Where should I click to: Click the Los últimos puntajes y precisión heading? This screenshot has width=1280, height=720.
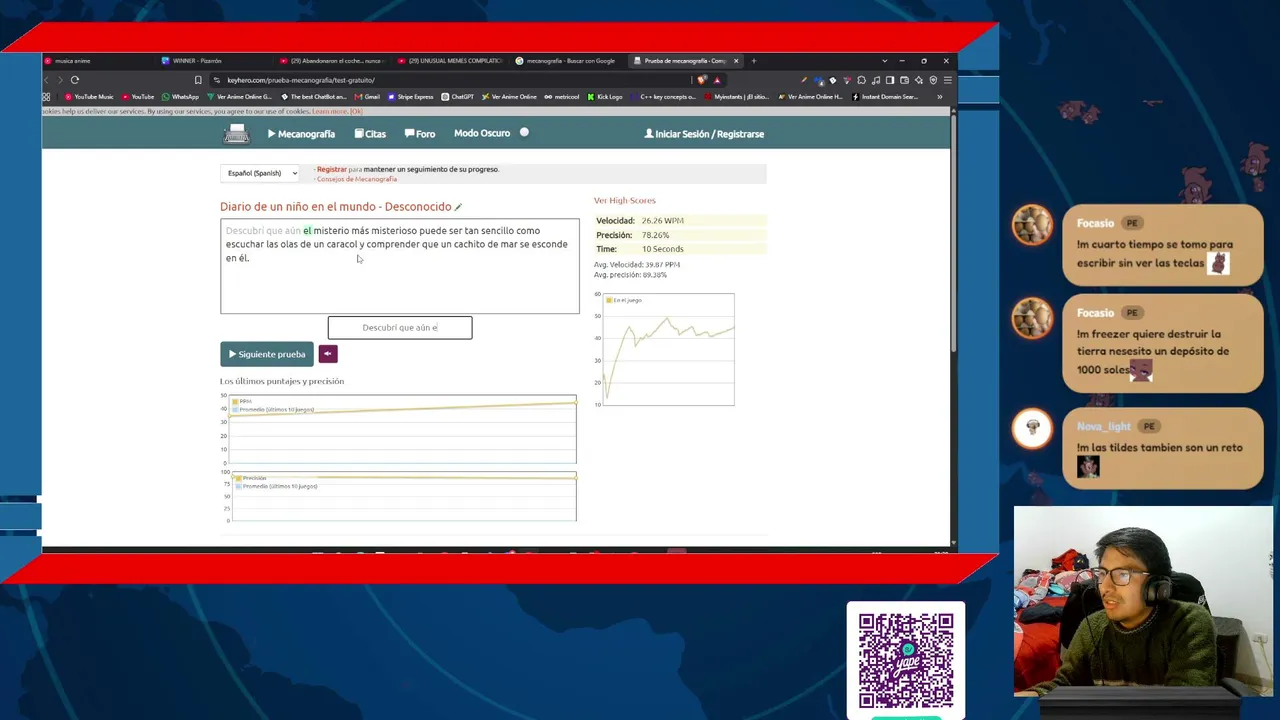282,381
